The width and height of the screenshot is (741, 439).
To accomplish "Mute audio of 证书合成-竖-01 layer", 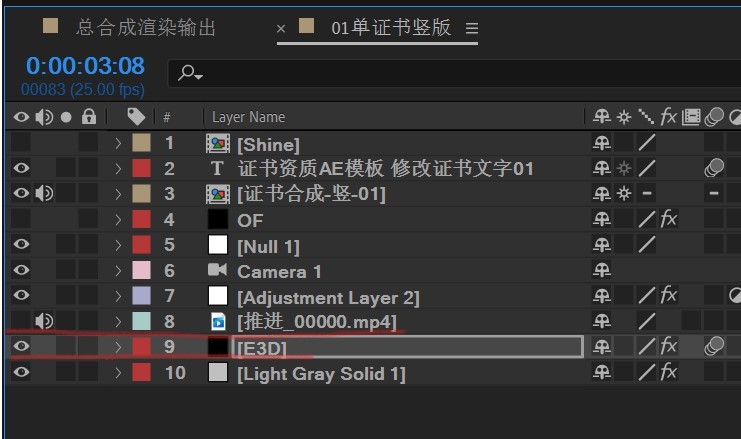I will (x=44, y=193).
